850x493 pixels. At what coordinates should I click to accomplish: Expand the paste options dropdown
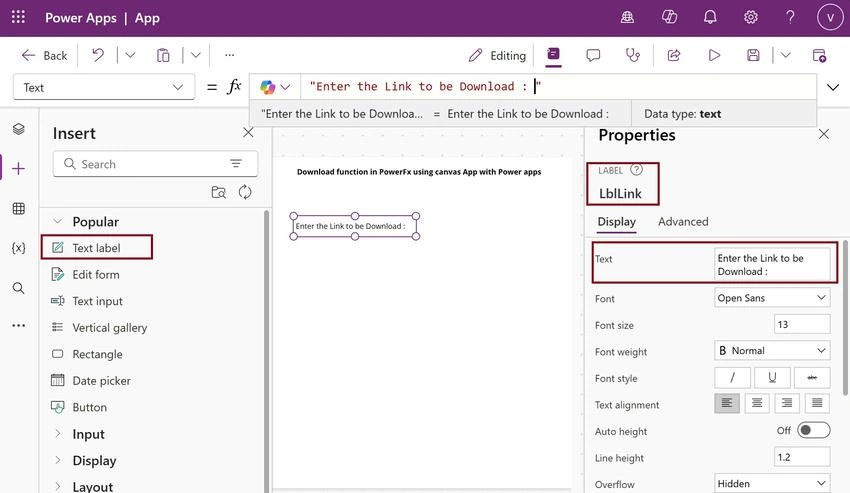point(196,55)
